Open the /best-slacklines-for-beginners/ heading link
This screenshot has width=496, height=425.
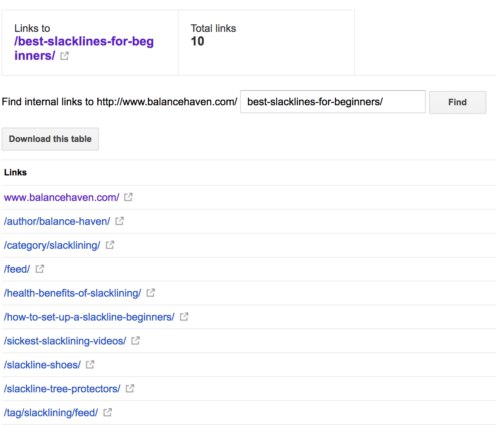coord(84,48)
